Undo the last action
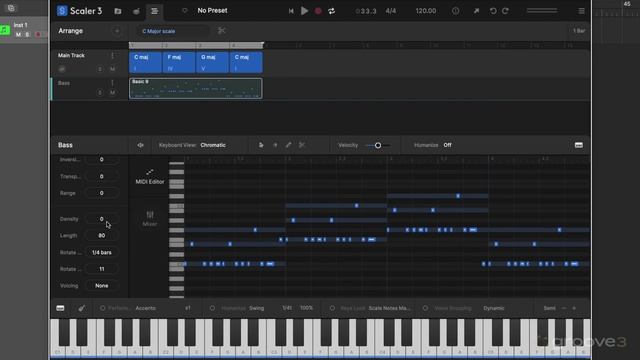 [493, 11]
